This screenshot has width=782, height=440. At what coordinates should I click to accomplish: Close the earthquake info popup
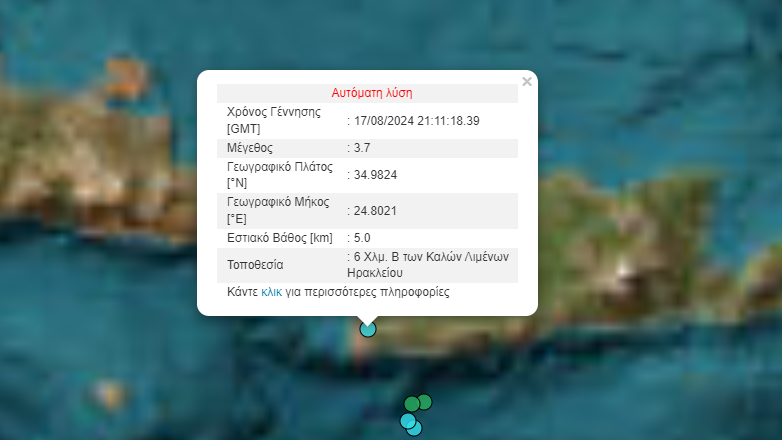tap(527, 81)
